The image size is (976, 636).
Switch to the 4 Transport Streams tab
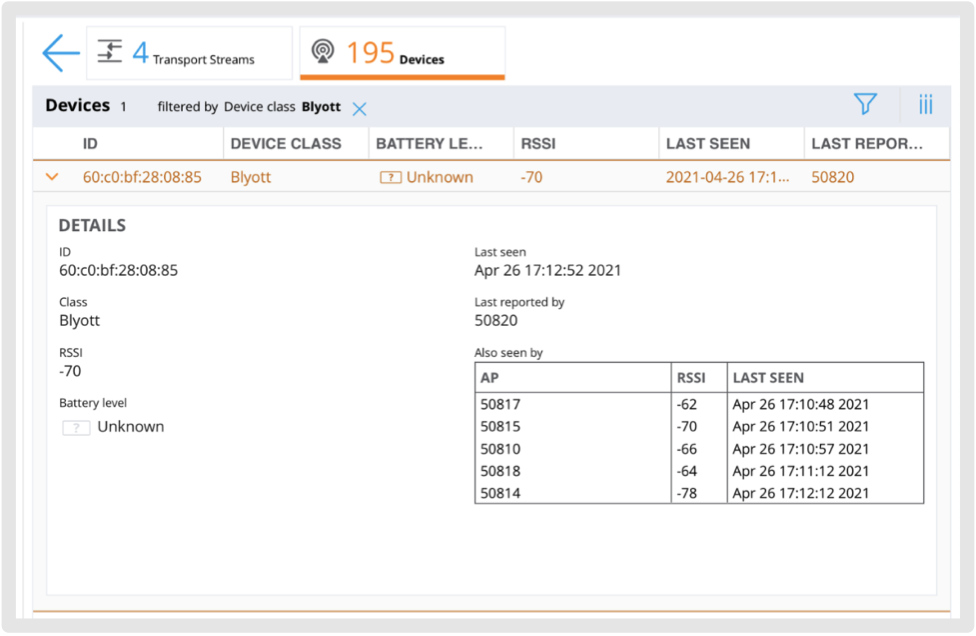190,53
